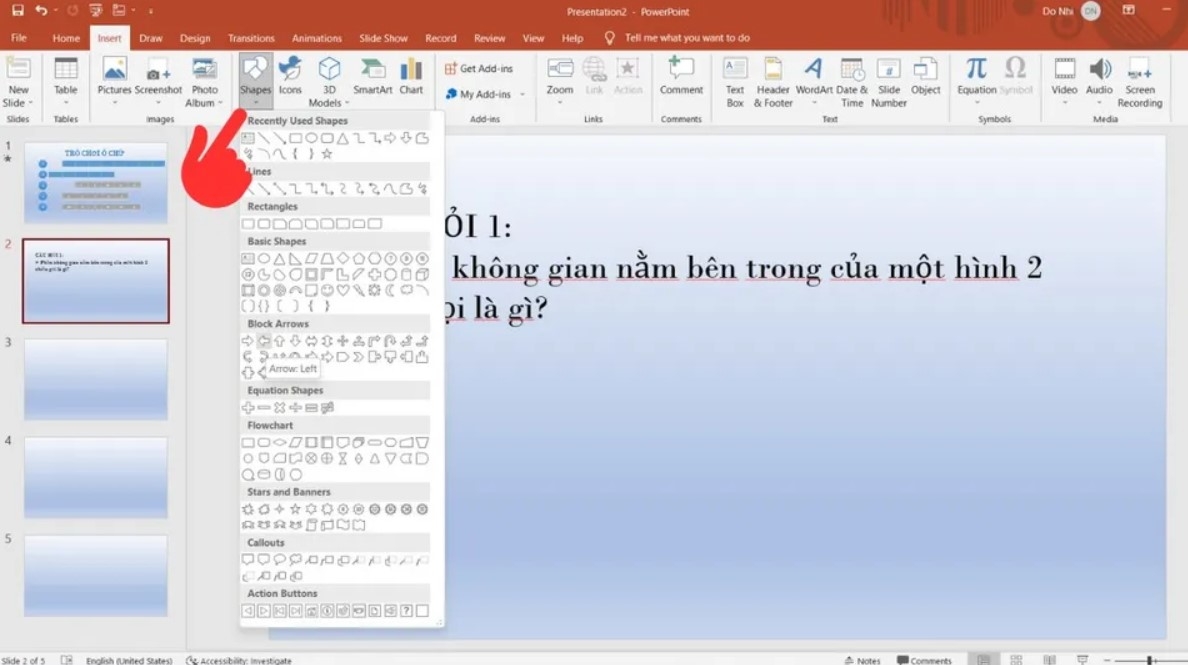Image resolution: width=1188 pixels, height=665 pixels.
Task: Insert a Chart
Action: click(x=411, y=76)
